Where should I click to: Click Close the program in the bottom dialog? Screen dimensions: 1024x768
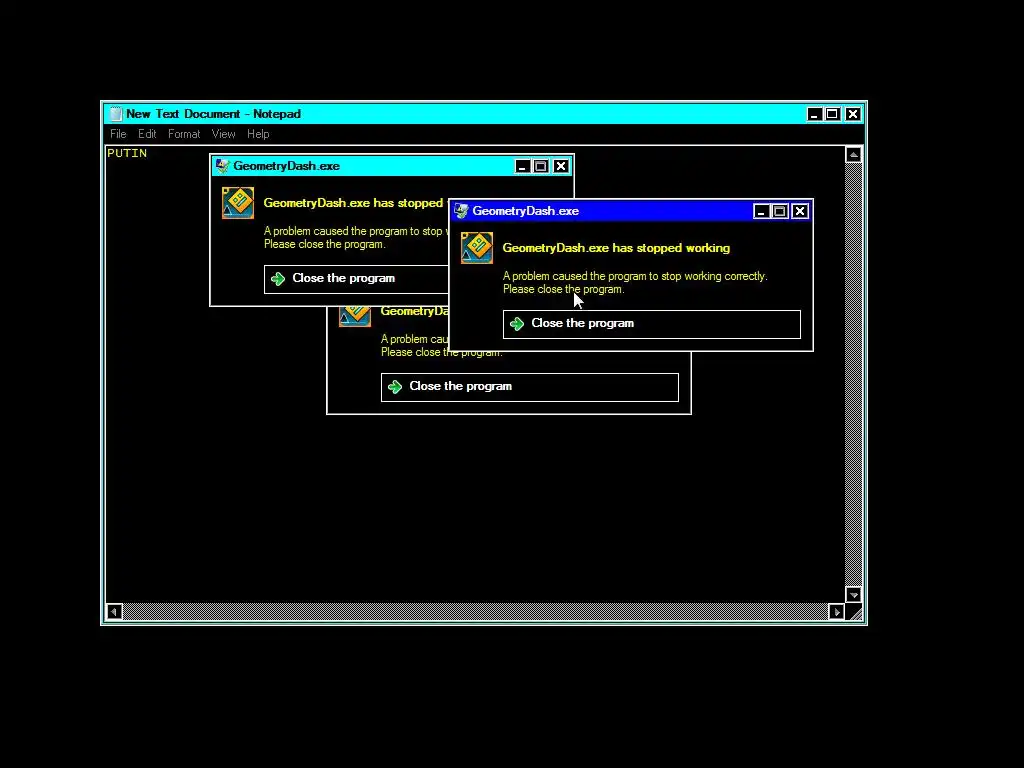530,387
